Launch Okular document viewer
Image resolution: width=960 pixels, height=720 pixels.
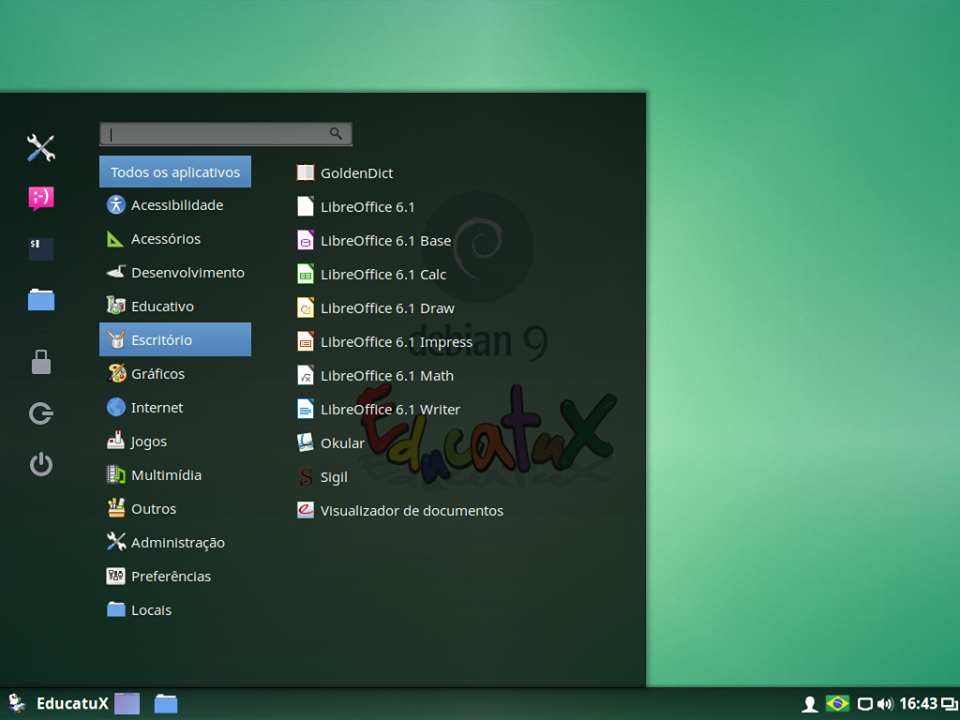click(331, 443)
